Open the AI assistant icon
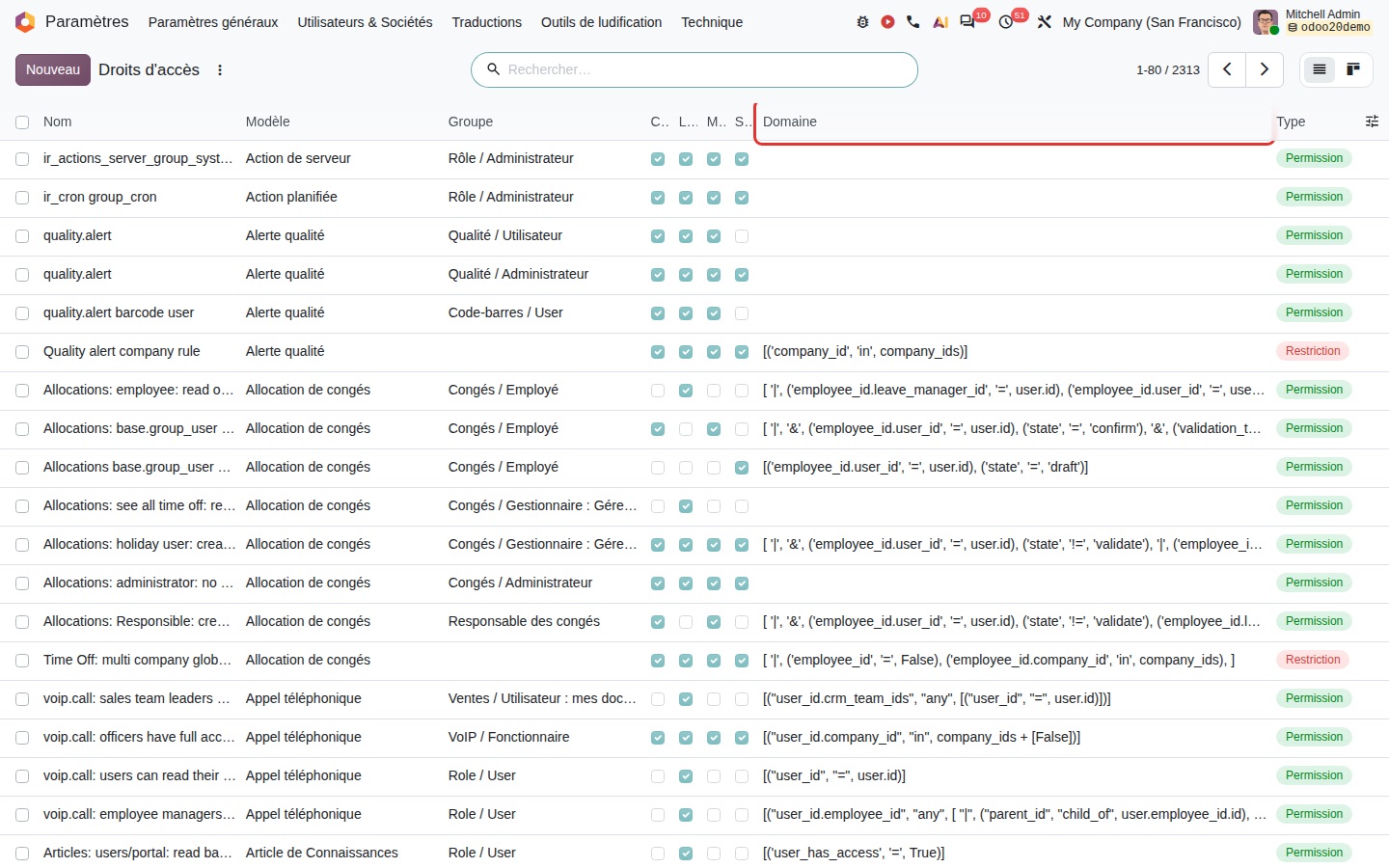 tap(940, 22)
